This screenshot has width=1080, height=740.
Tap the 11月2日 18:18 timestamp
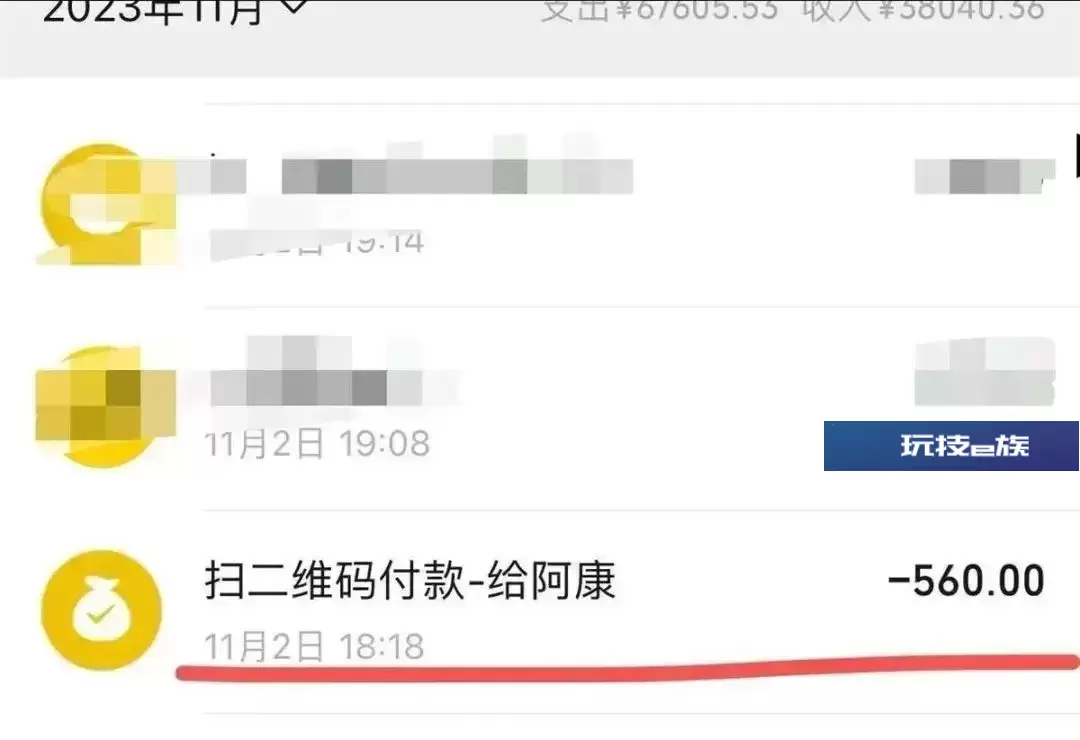click(x=314, y=646)
